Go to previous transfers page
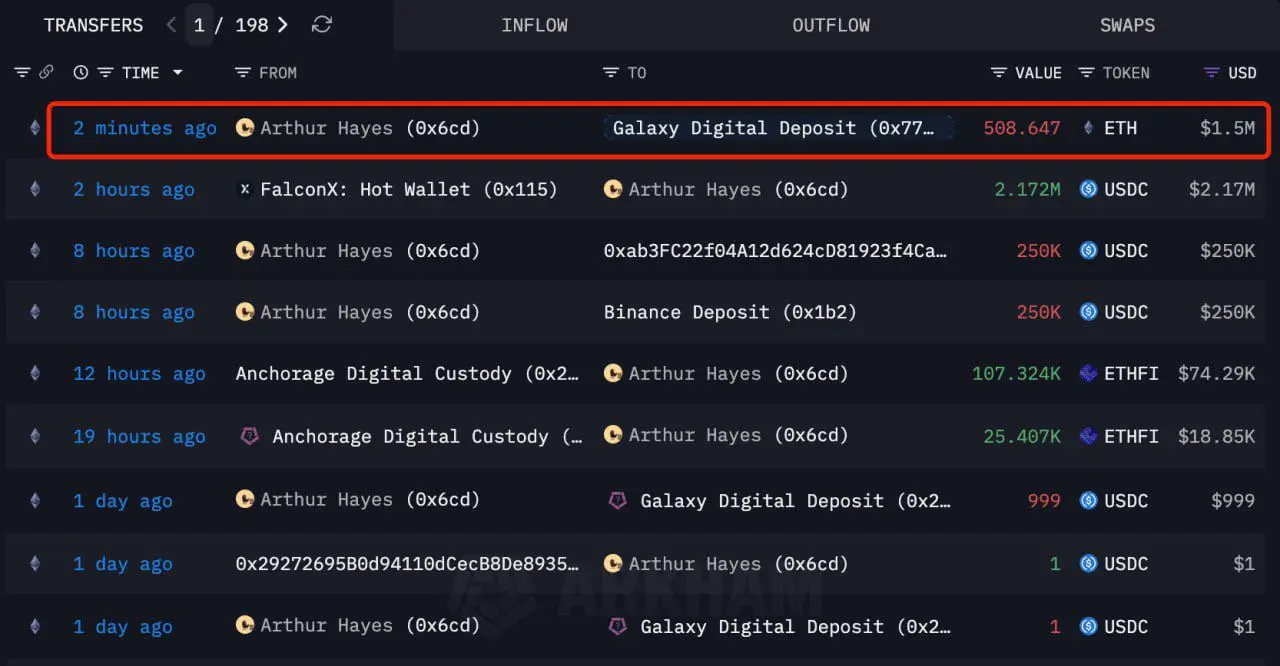Image resolution: width=1280 pixels, height=666 pixels. click(171, 25)
